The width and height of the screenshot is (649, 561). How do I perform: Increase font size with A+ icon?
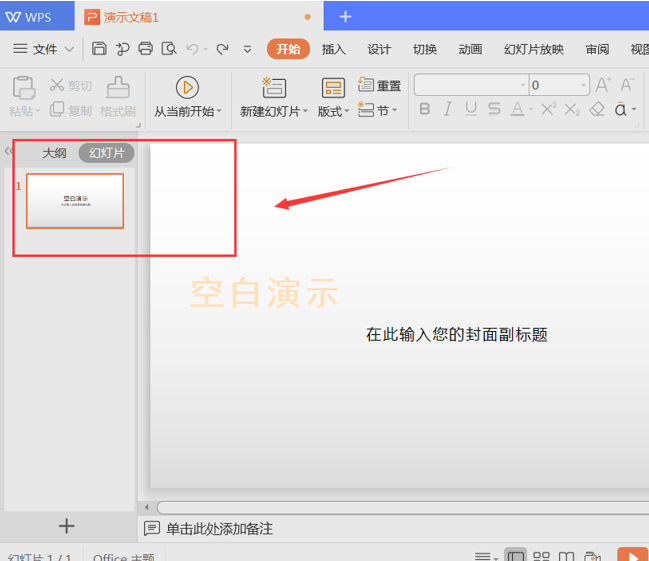pyautogui.click(x=603, y=85)
